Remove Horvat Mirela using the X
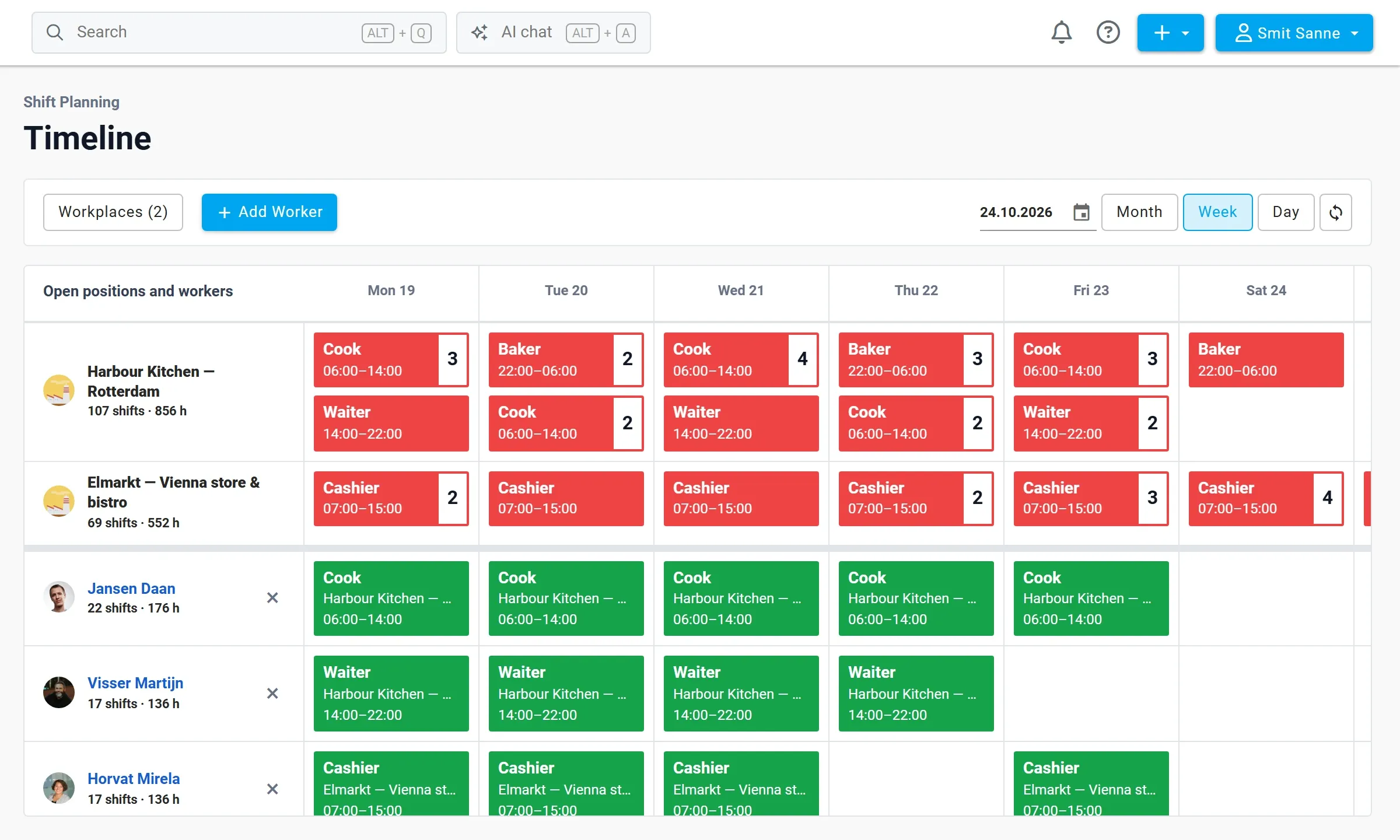The image size is (1400, 840). pyautogui.click(x=272, y=789)
